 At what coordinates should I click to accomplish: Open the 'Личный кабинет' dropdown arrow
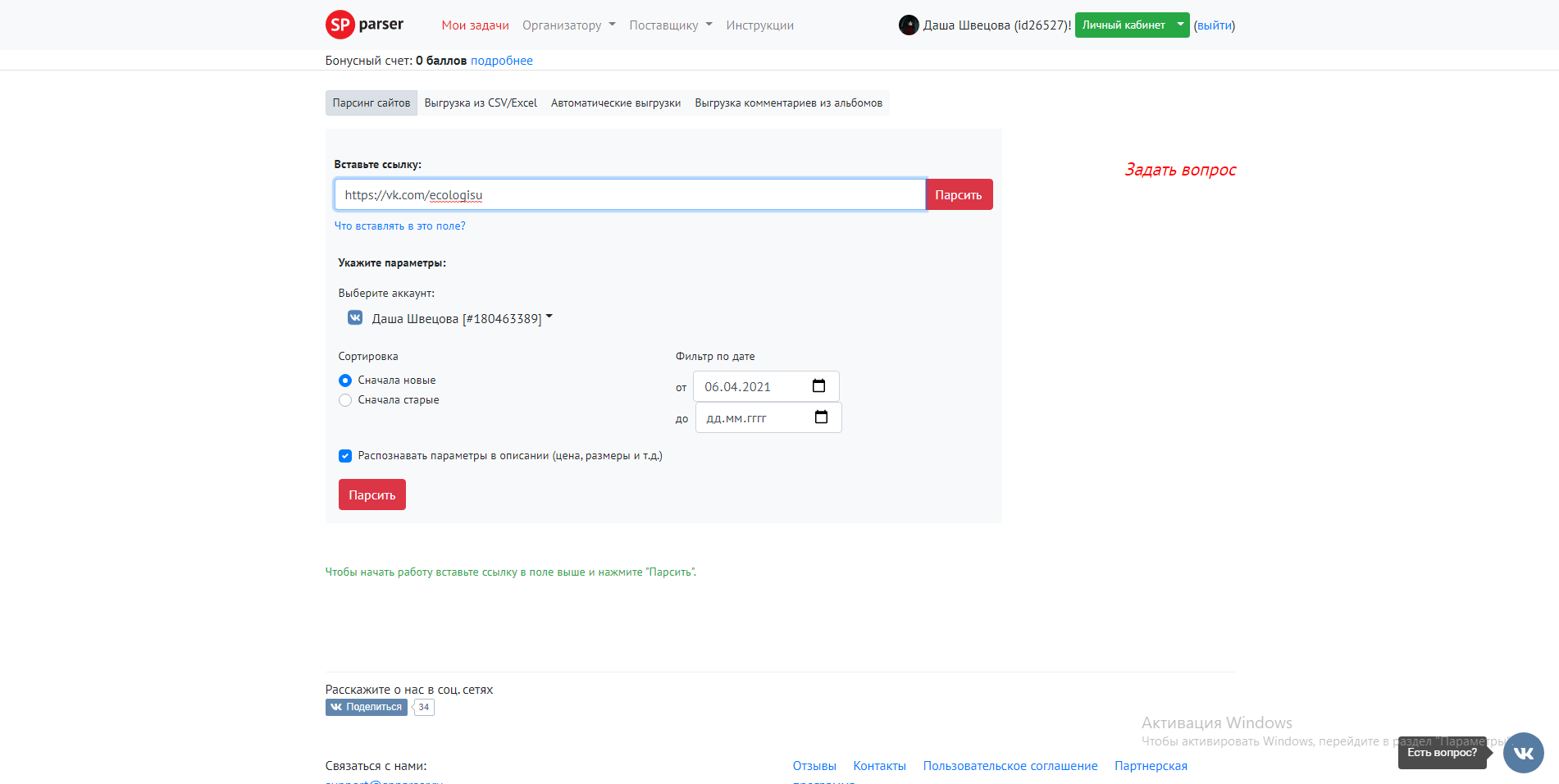click(x=1181, y=25)
